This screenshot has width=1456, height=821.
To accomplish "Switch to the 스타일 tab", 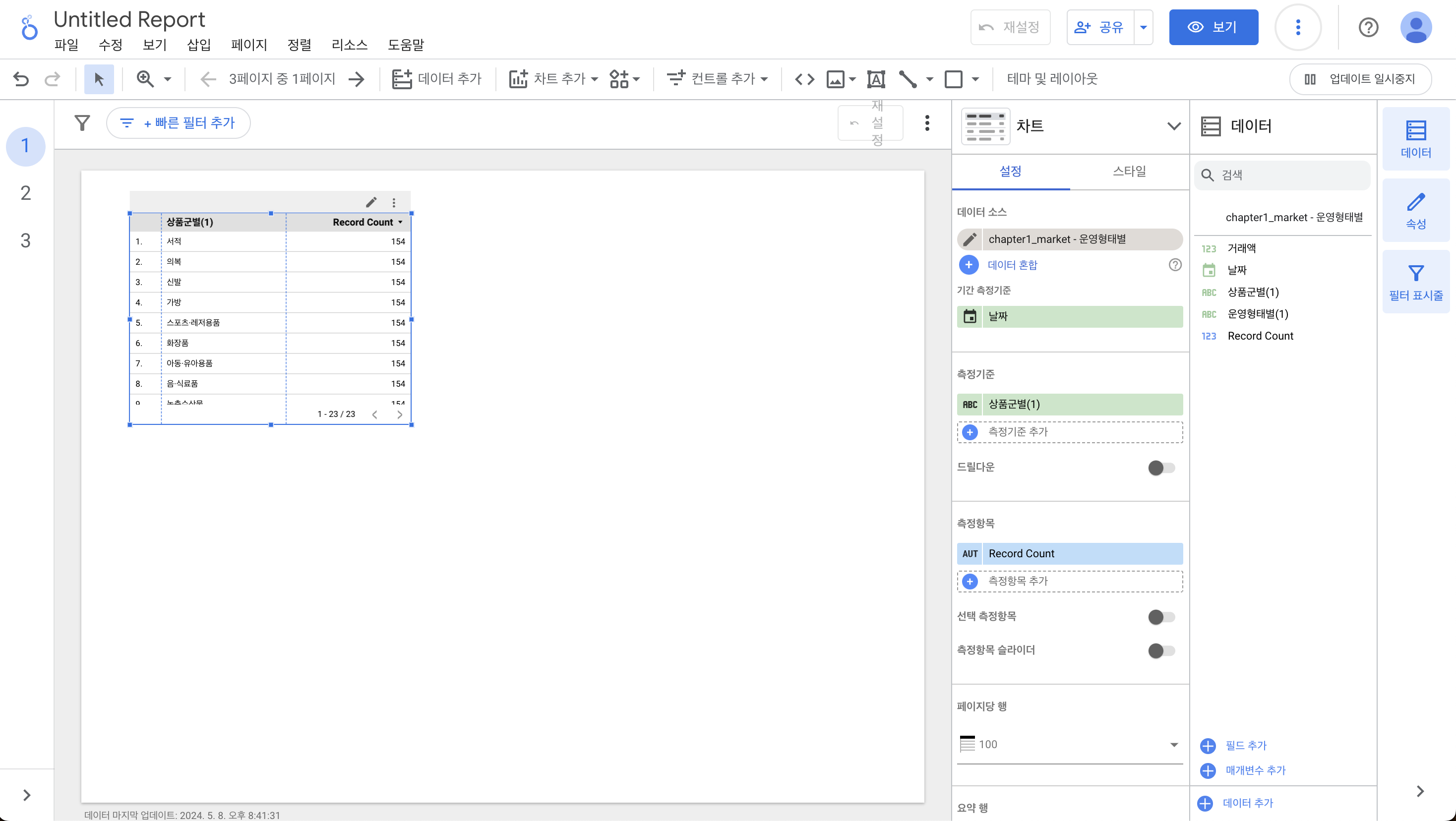I will point(1129,171).
